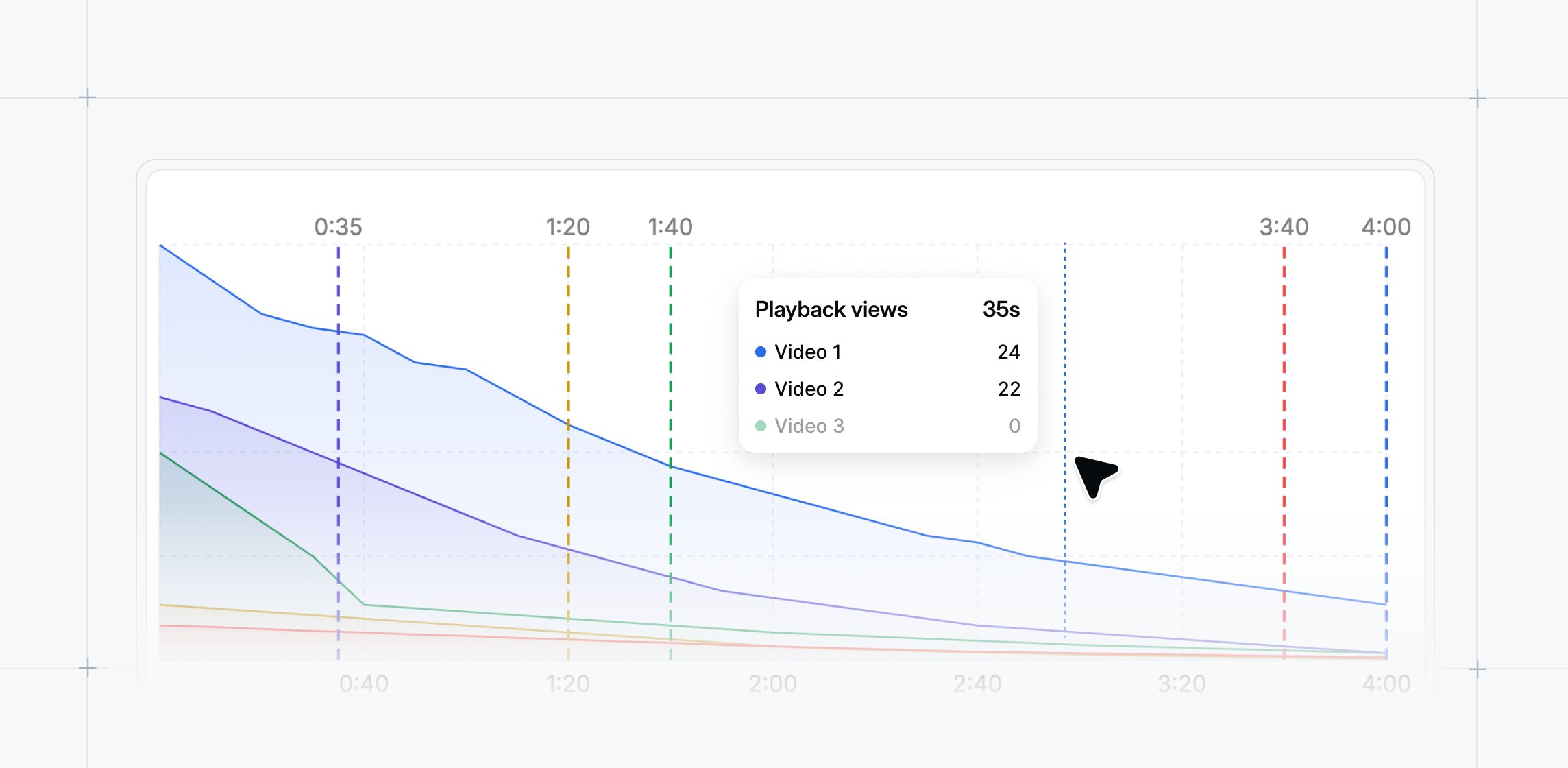This screenshot has height=768, width=1568.
Task: Select the 0:35 label above the chart
Action: click(x=337, y=226)
